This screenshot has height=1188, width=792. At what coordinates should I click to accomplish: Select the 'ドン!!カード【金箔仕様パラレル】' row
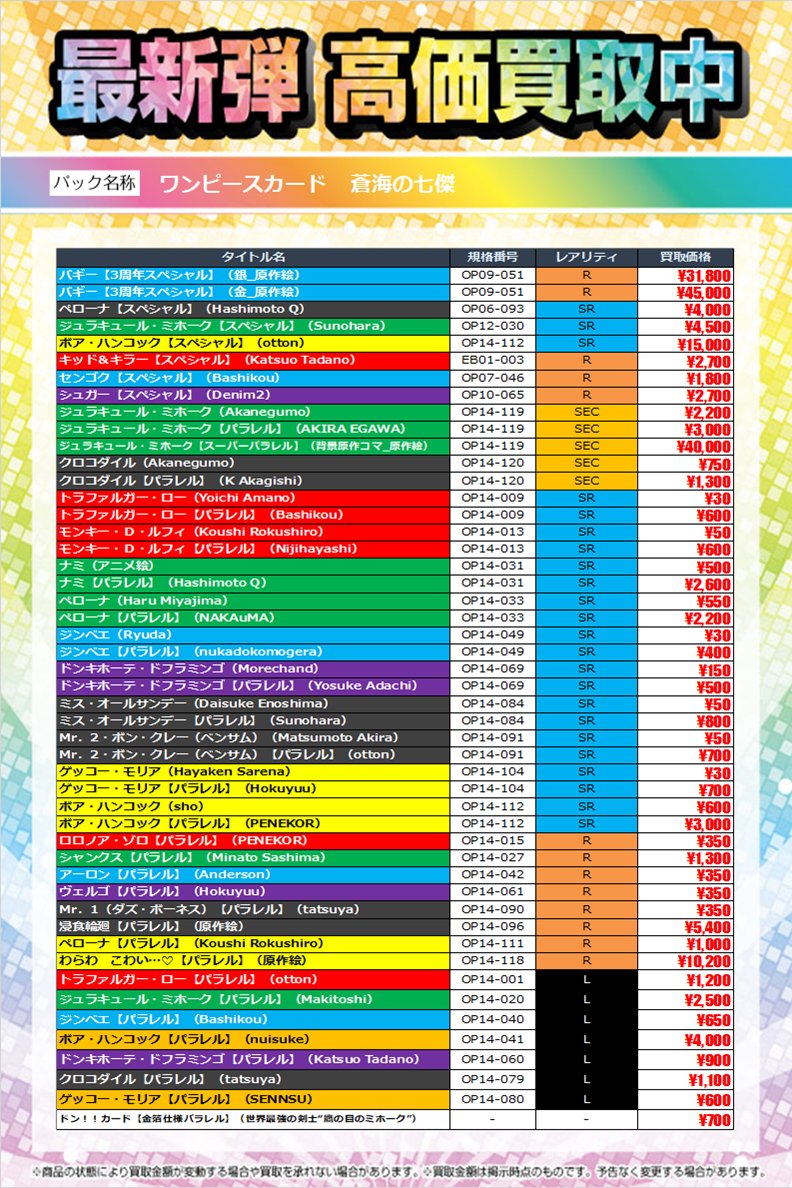(x=395, y=1119)
